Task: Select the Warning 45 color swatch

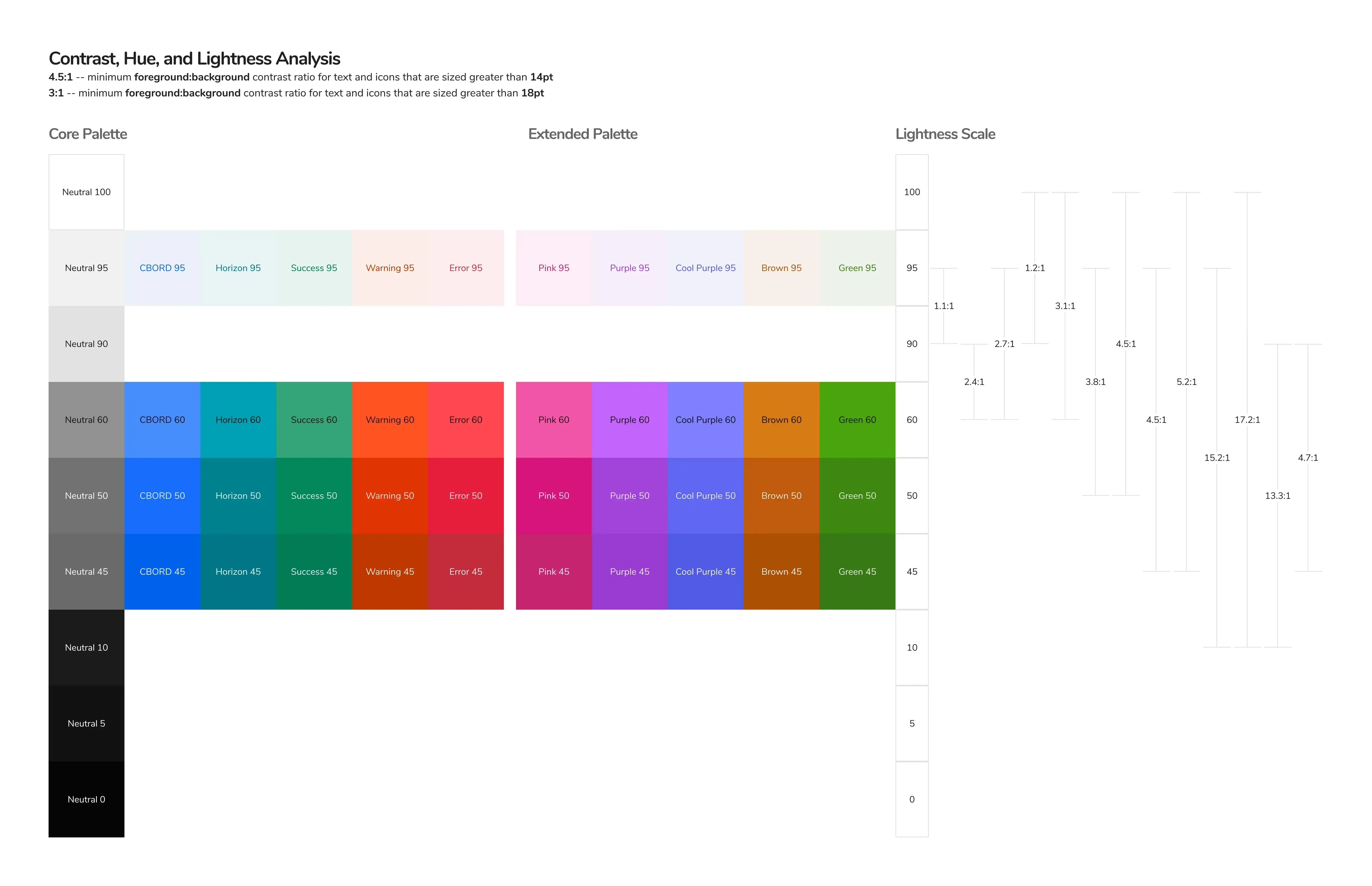Action: pos(389,571)
